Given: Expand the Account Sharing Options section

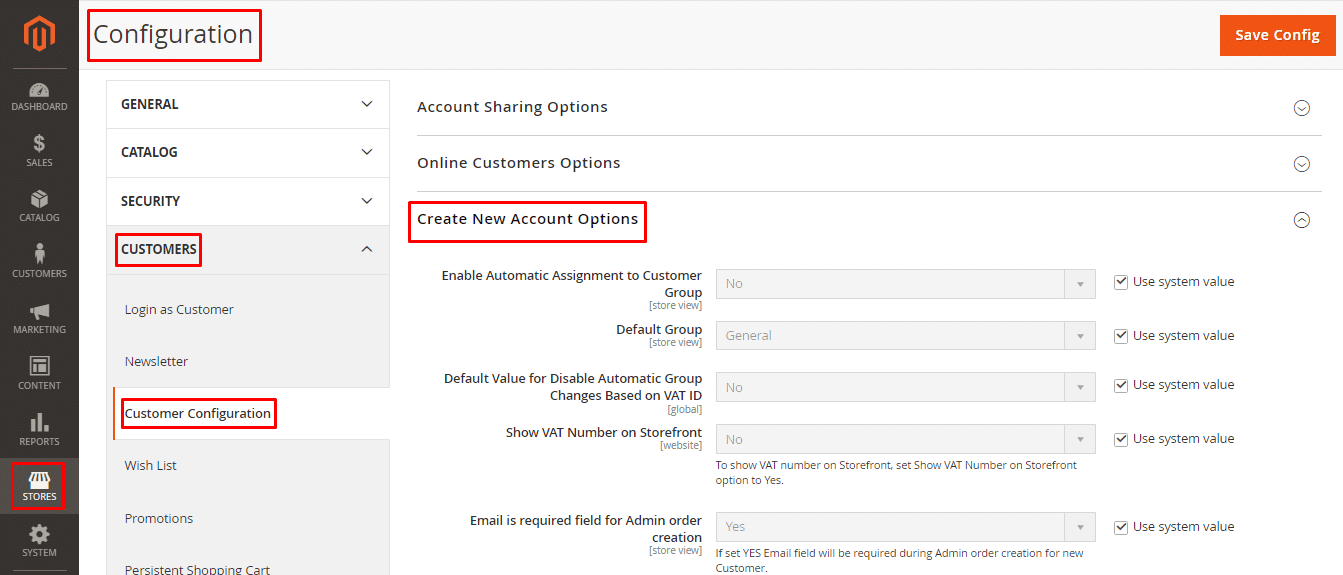Looking at the screenshot, I should click(x=1301, y=108).
